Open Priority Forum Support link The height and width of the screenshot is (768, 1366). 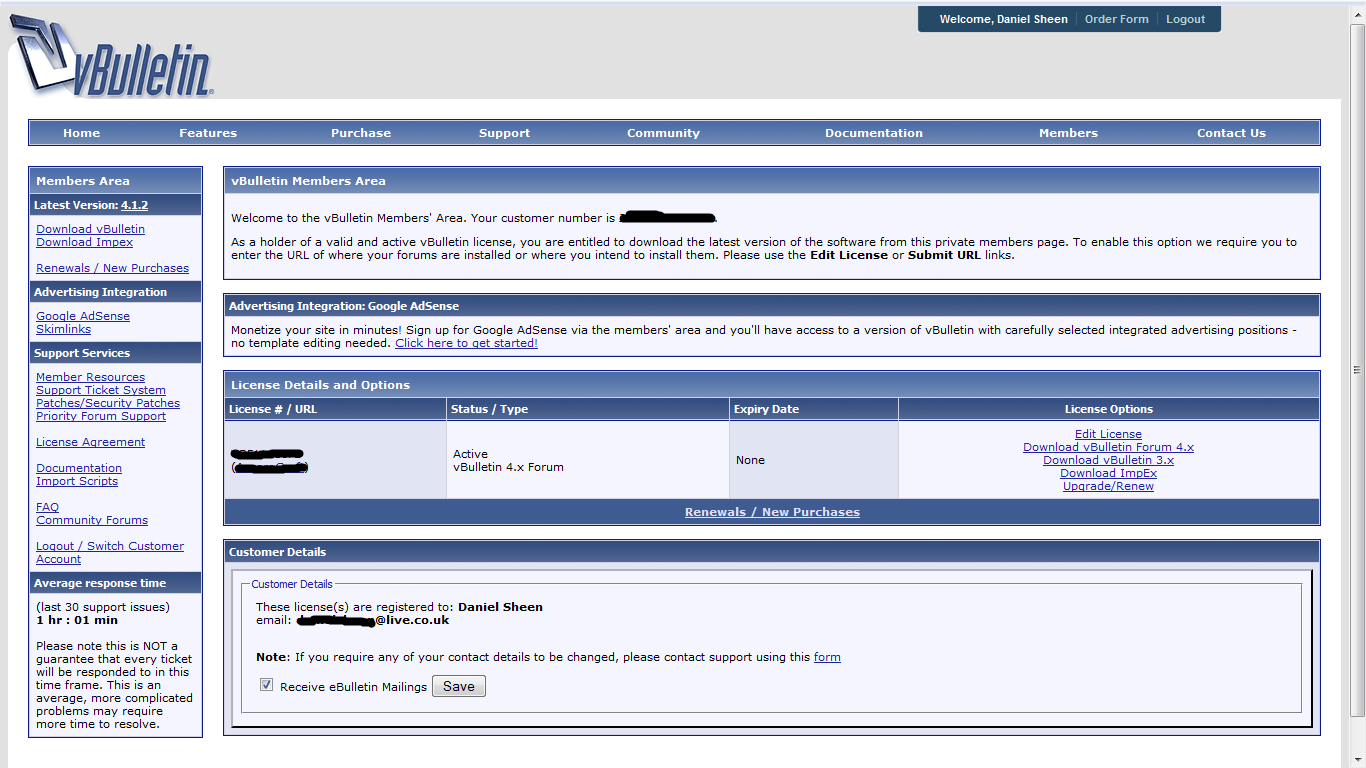[101, 416]
